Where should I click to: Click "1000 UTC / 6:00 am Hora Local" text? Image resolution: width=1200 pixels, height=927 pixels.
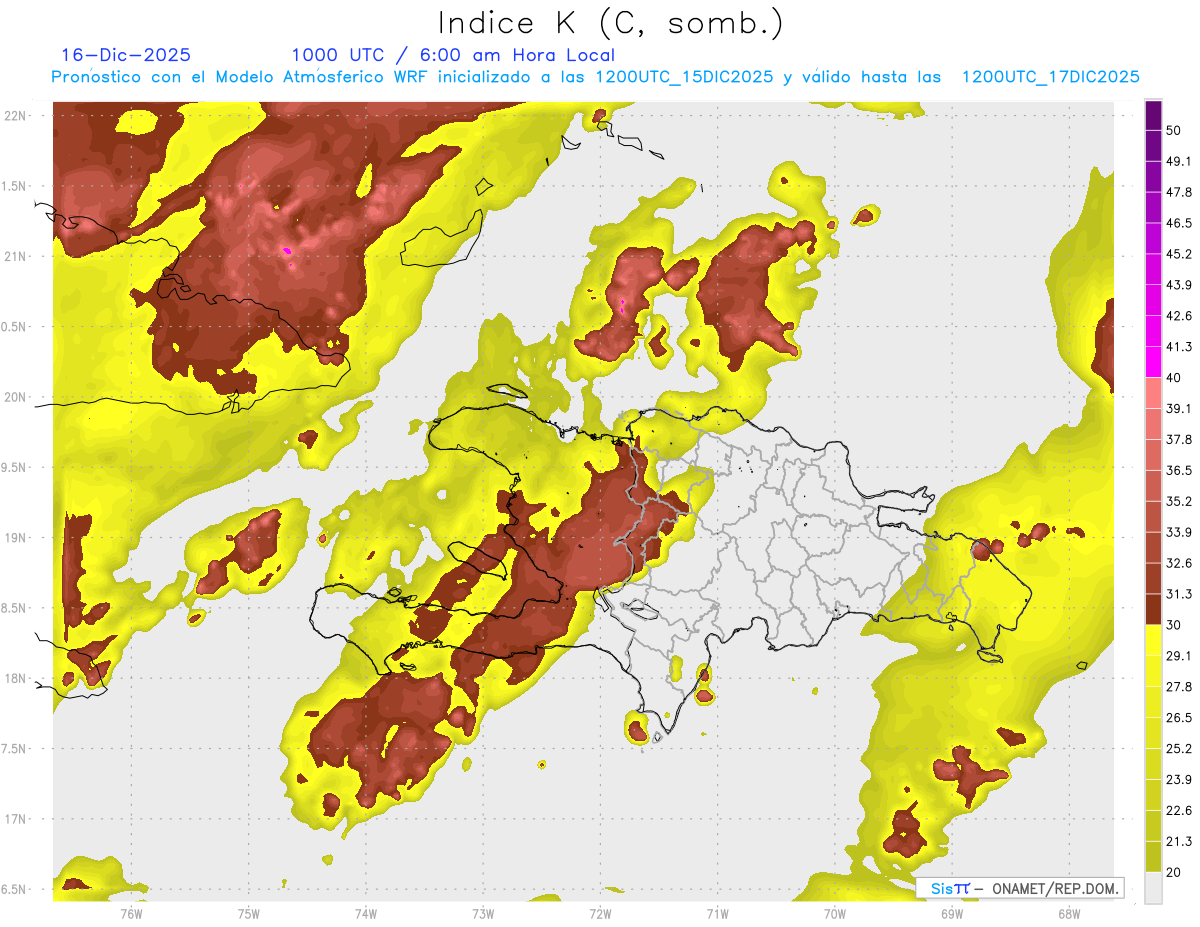[x=453, y=55]
